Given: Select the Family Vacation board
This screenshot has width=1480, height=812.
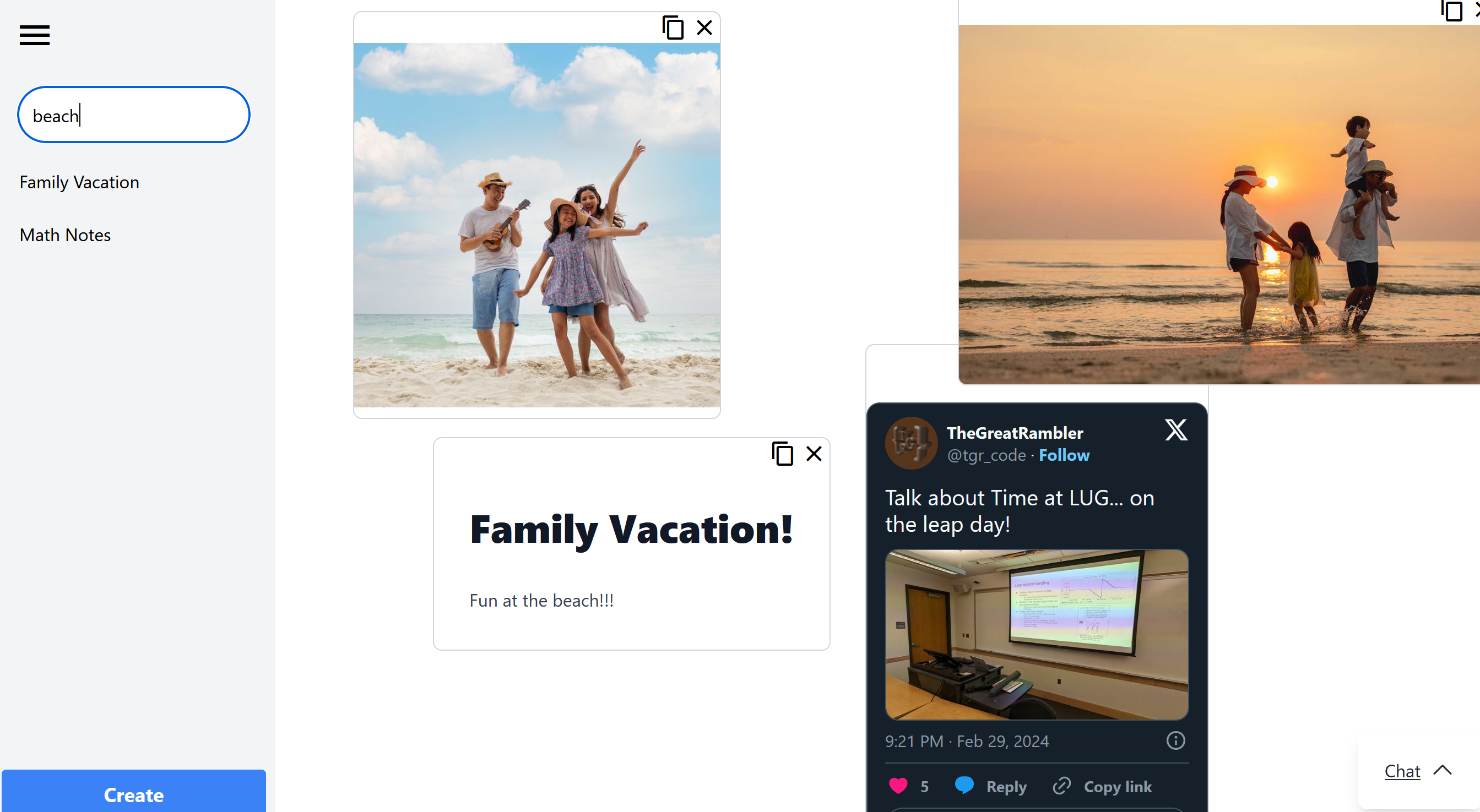Looking at the screenshot, I should point(79,182).
